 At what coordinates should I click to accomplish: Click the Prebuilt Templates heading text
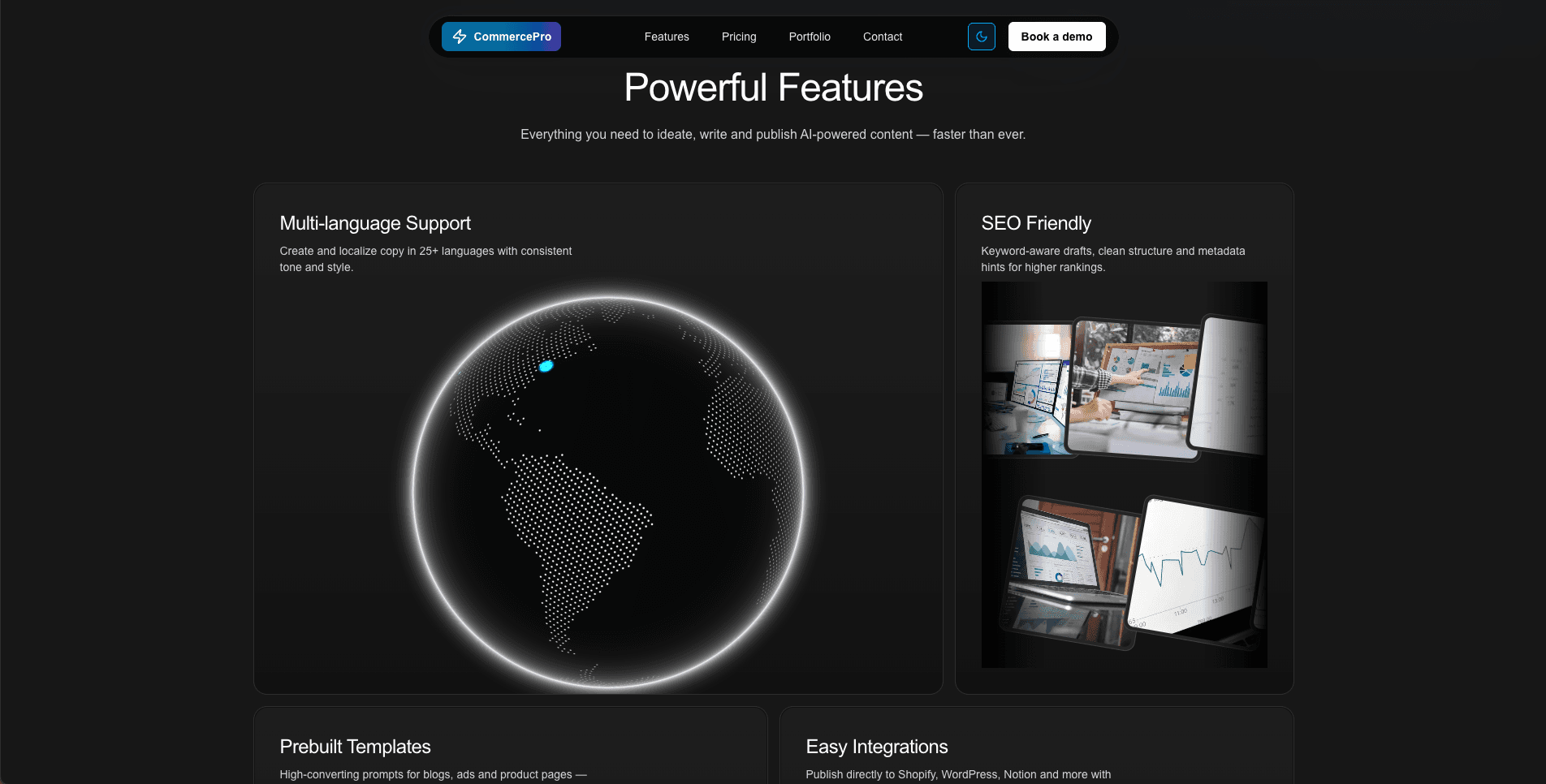[x=355, y=747]
